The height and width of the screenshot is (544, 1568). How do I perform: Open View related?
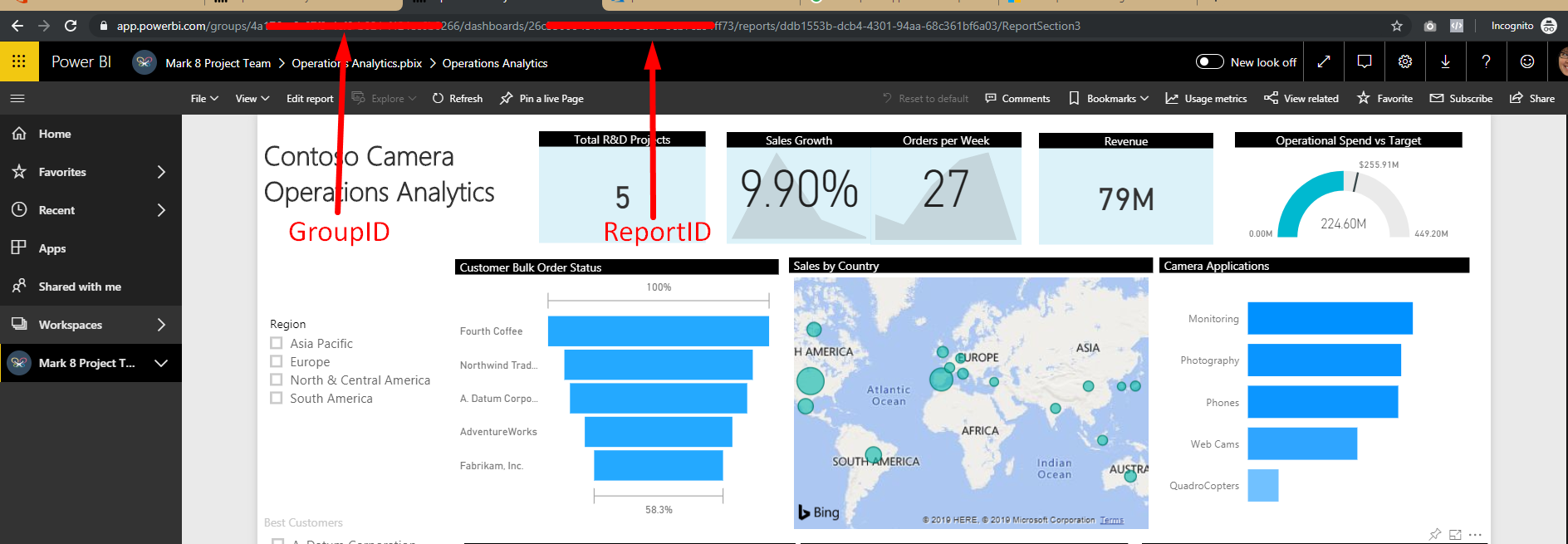point(1301,98)
